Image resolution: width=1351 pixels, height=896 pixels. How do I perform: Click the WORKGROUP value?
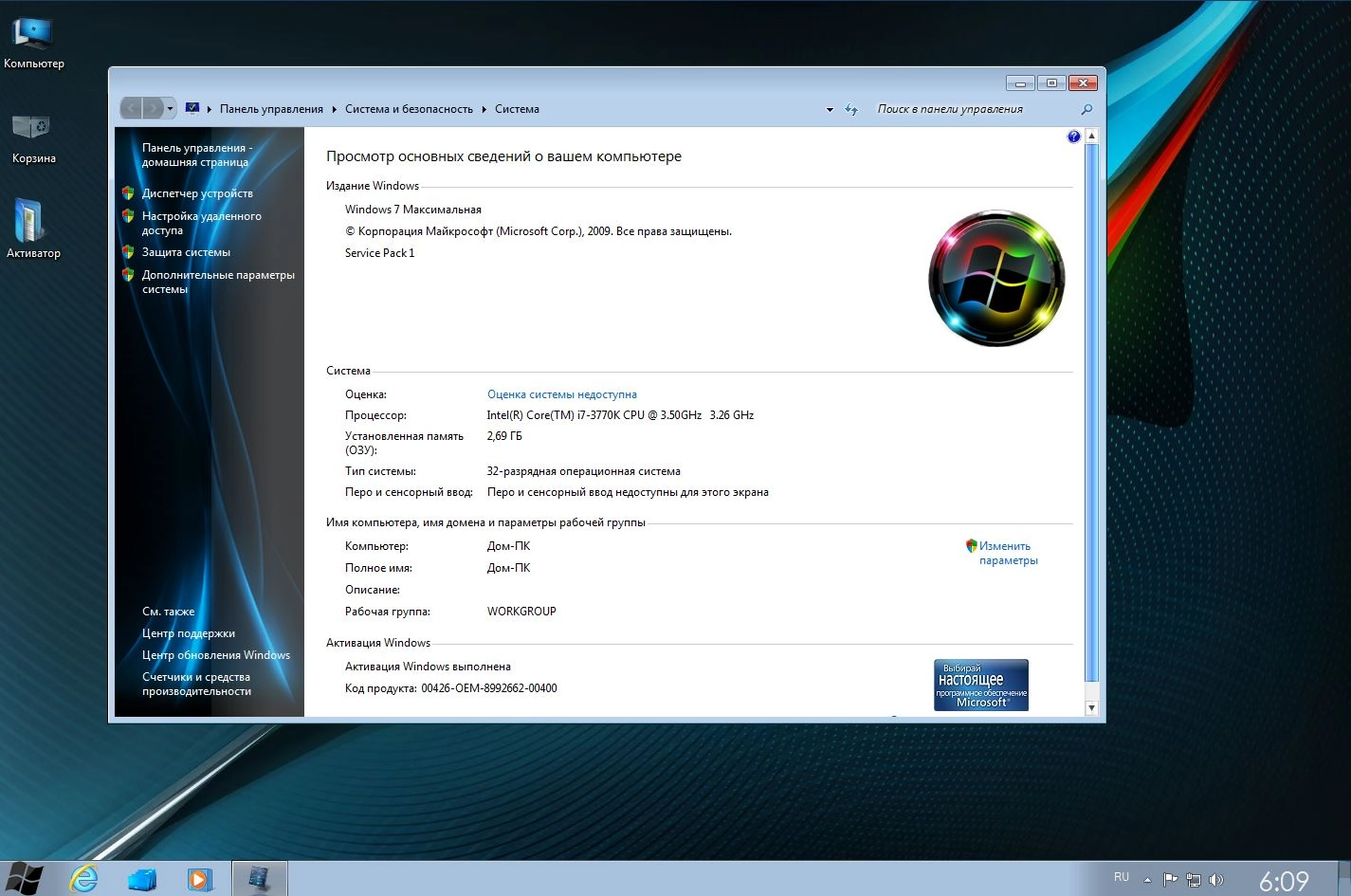[521, 612]
